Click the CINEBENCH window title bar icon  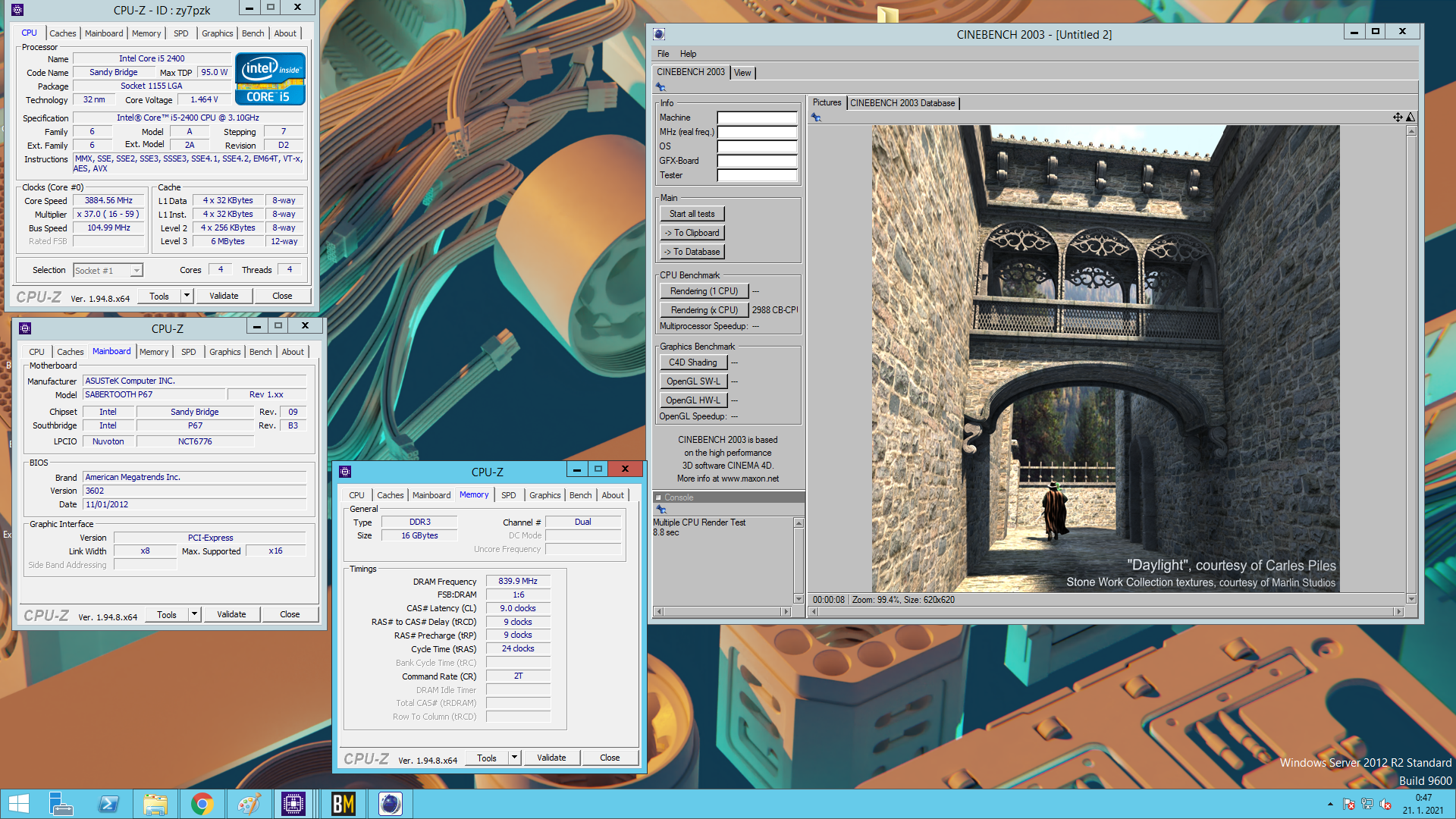[x=659, y=34]
